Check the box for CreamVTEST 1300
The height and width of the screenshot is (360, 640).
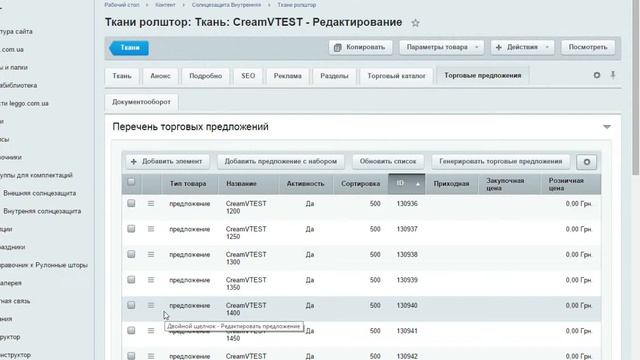(131, 254)
